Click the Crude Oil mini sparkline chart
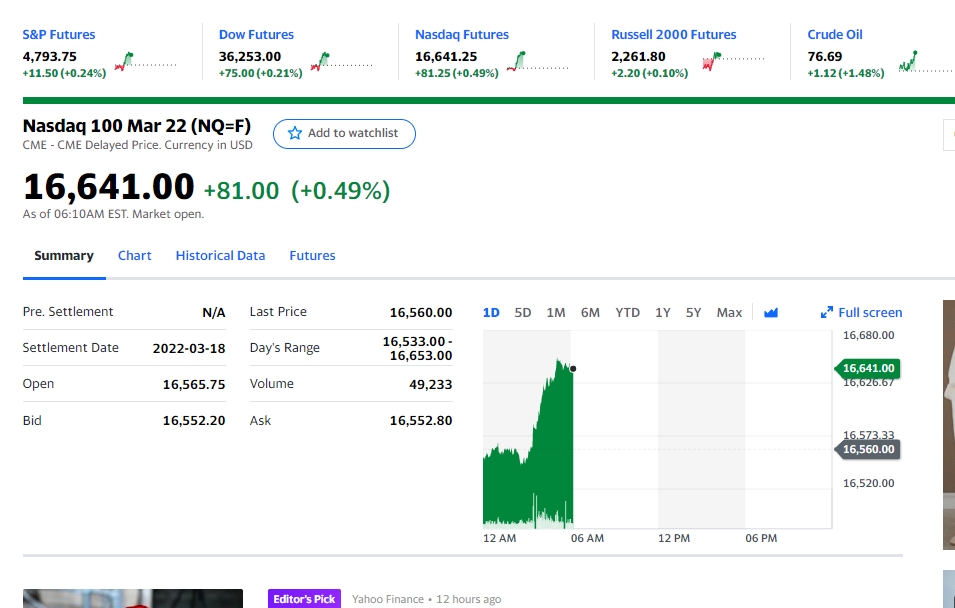 click(x=926, y=62)
